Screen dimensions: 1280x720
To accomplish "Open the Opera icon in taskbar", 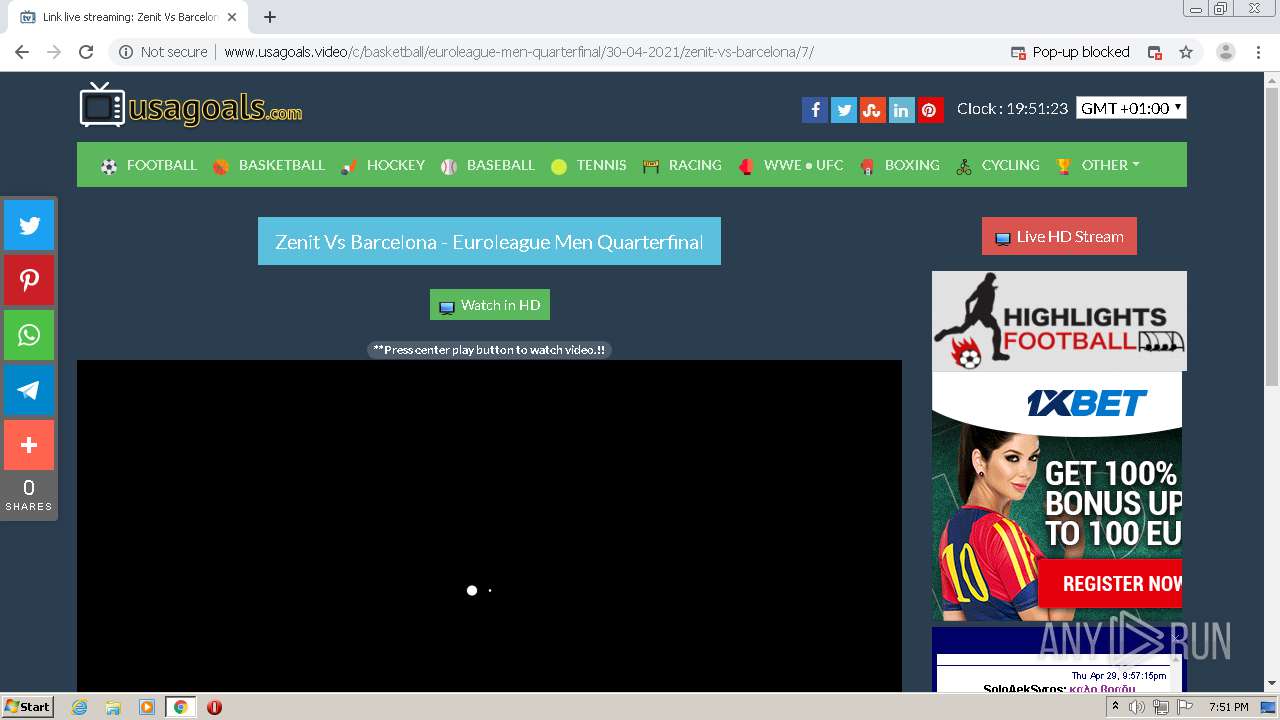I will point(214,707).
